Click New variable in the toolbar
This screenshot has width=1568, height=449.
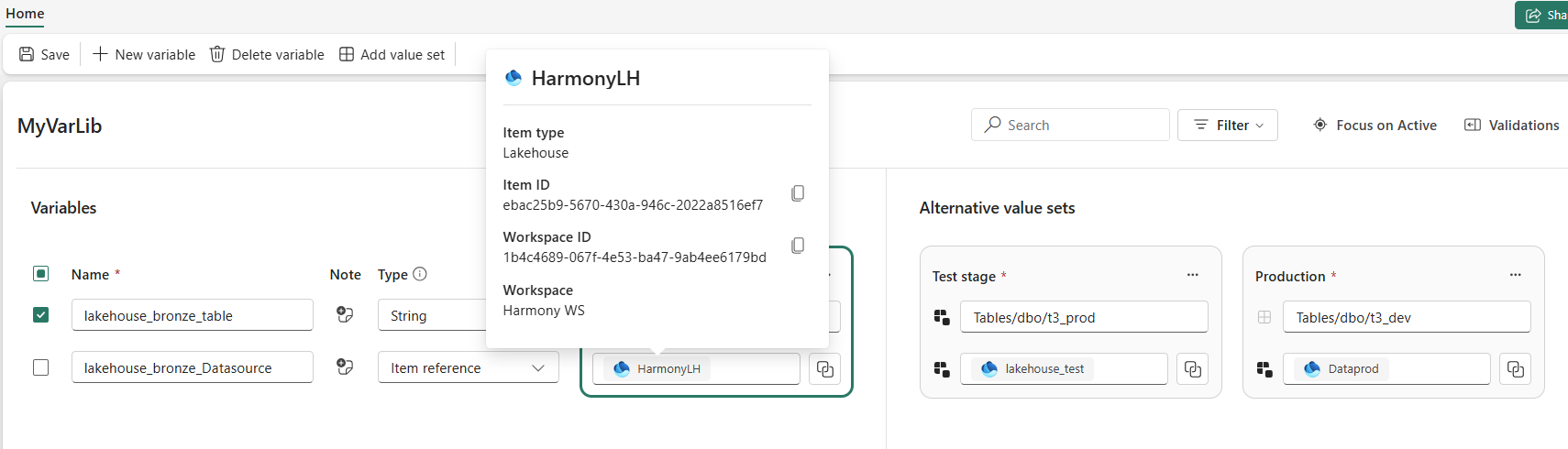click(x=144, y=55)
